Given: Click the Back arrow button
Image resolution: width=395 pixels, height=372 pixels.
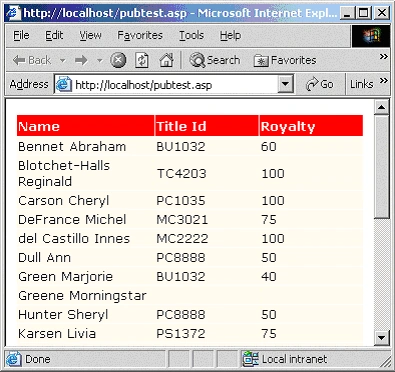Looking at the screenshot, I should (31, 60).
